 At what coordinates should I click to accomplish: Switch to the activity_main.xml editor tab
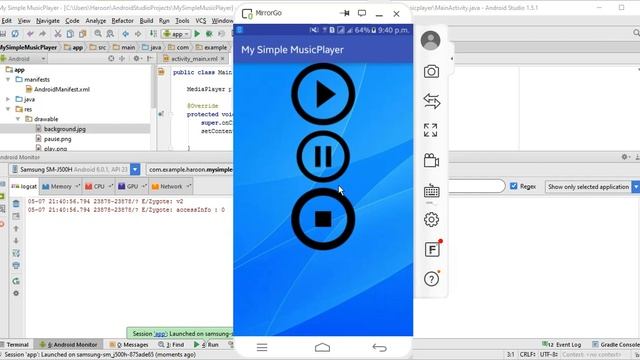point(193,59)
